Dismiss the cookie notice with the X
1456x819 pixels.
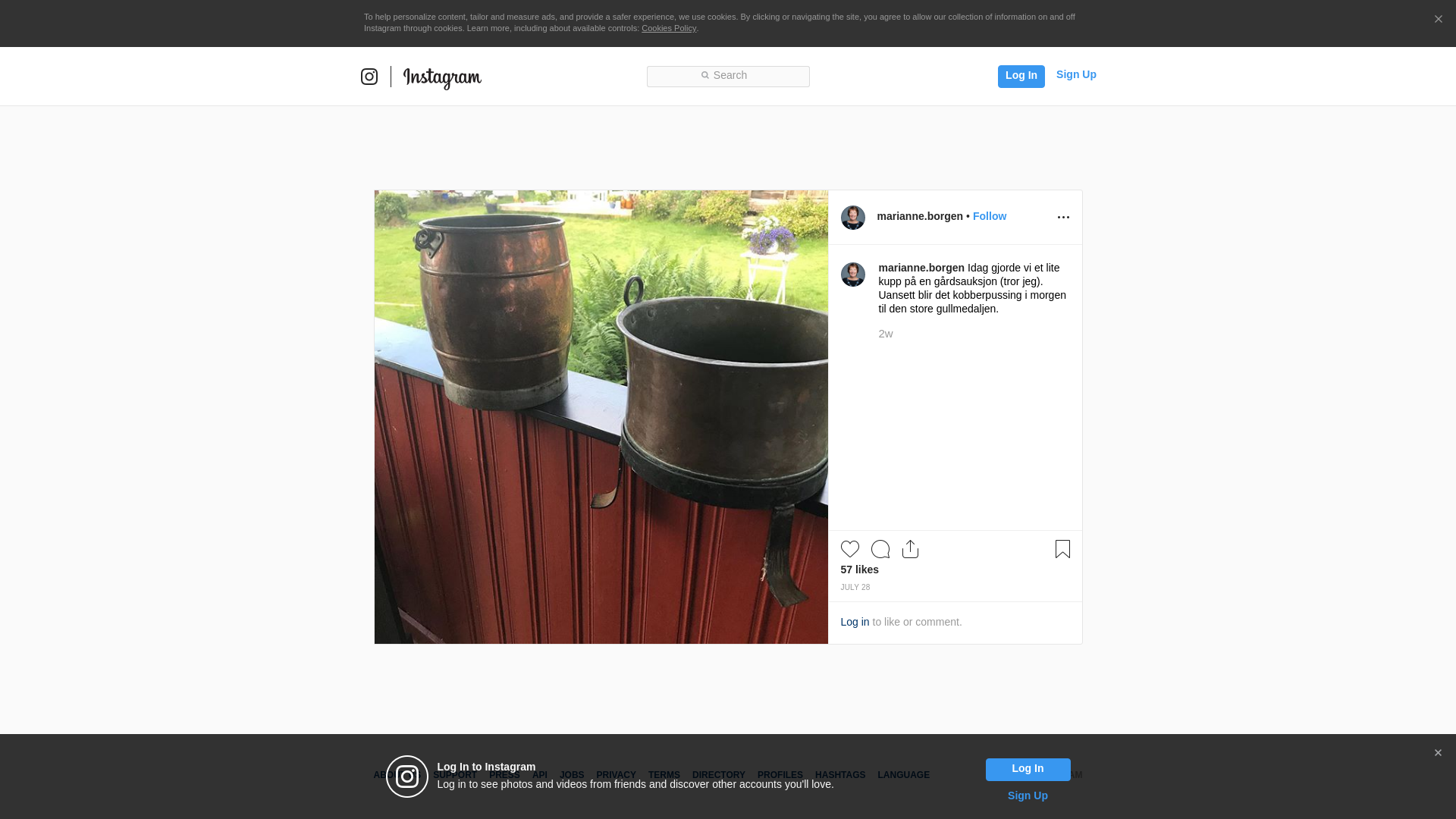coord(1438,19)
